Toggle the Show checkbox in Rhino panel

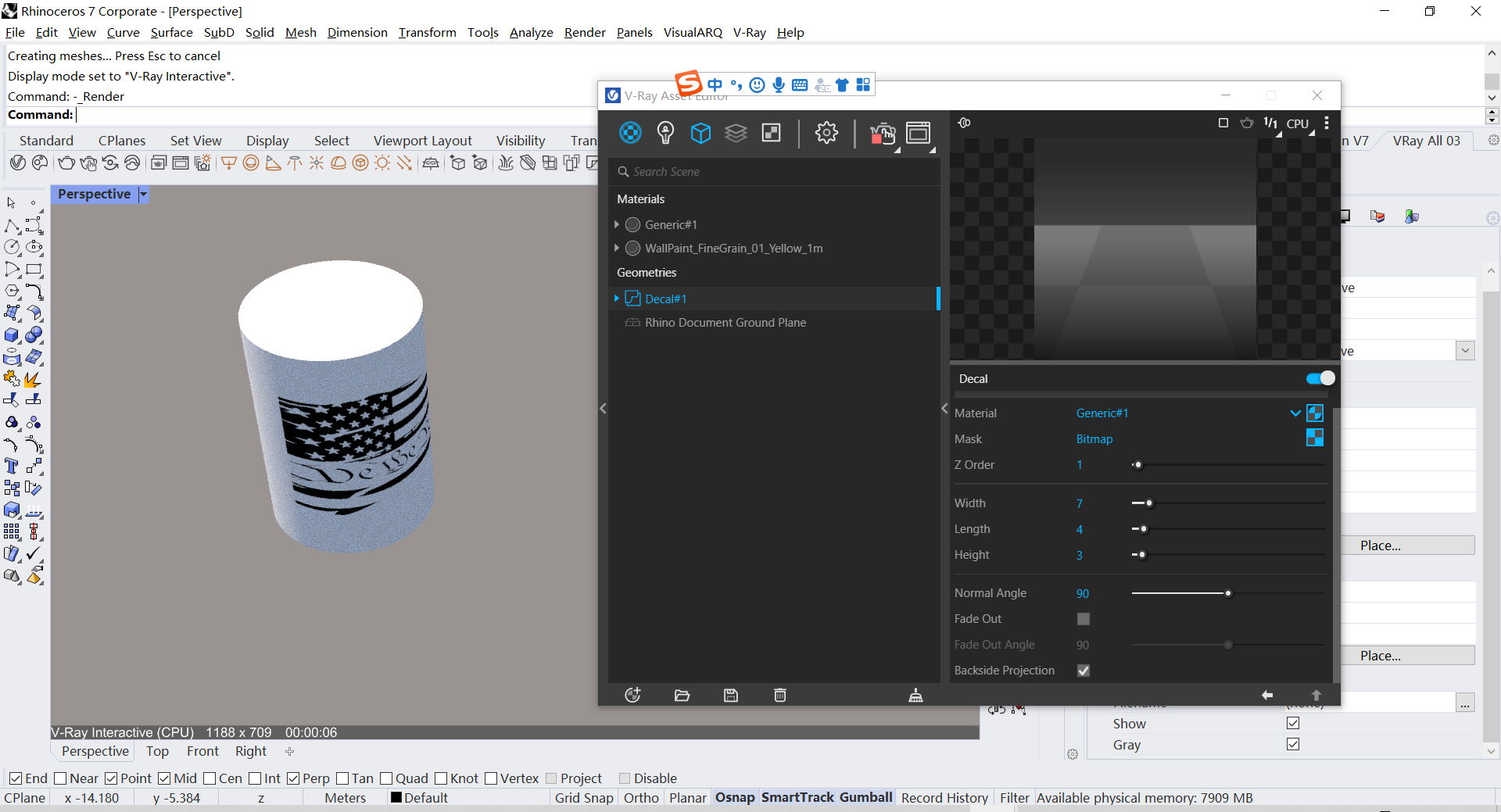point(1293,723)
